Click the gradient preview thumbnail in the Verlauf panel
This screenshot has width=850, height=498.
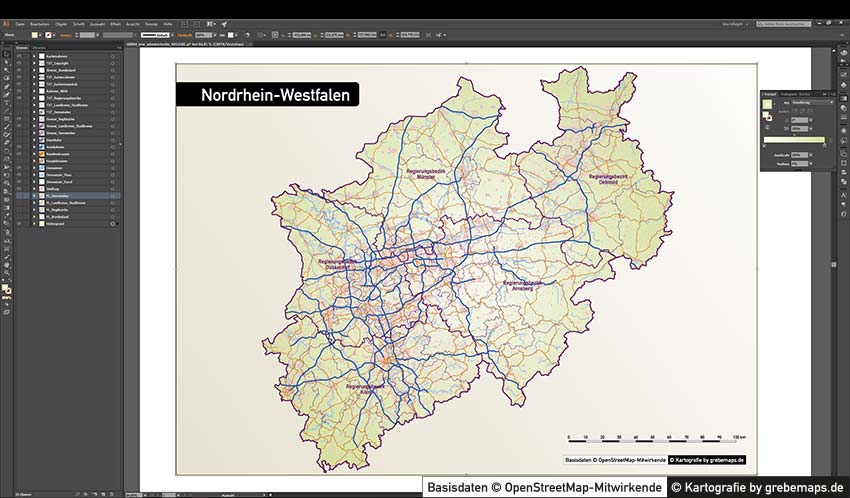tap(767, 103)
